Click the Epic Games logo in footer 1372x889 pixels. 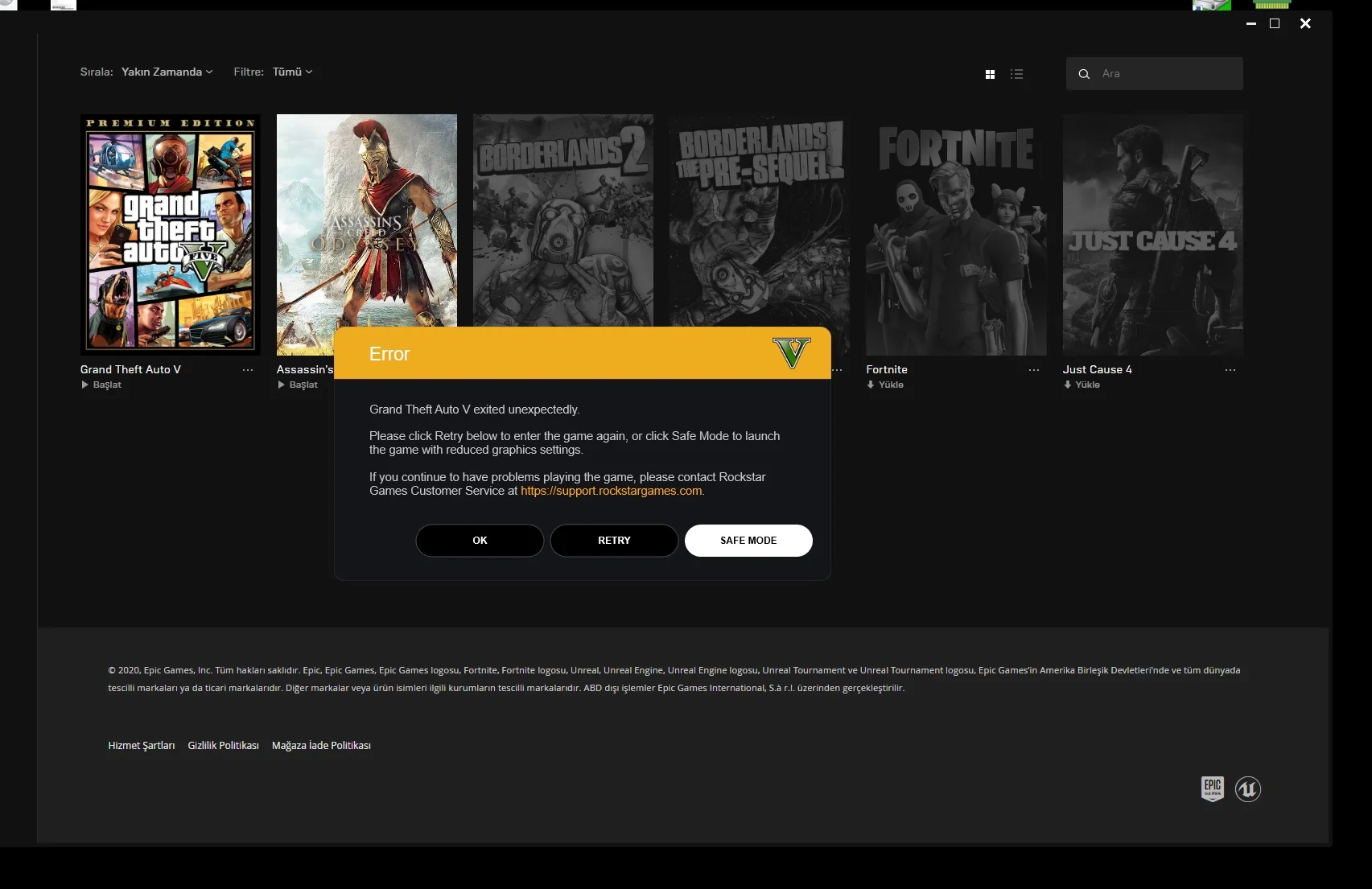tap(1212, 788)
